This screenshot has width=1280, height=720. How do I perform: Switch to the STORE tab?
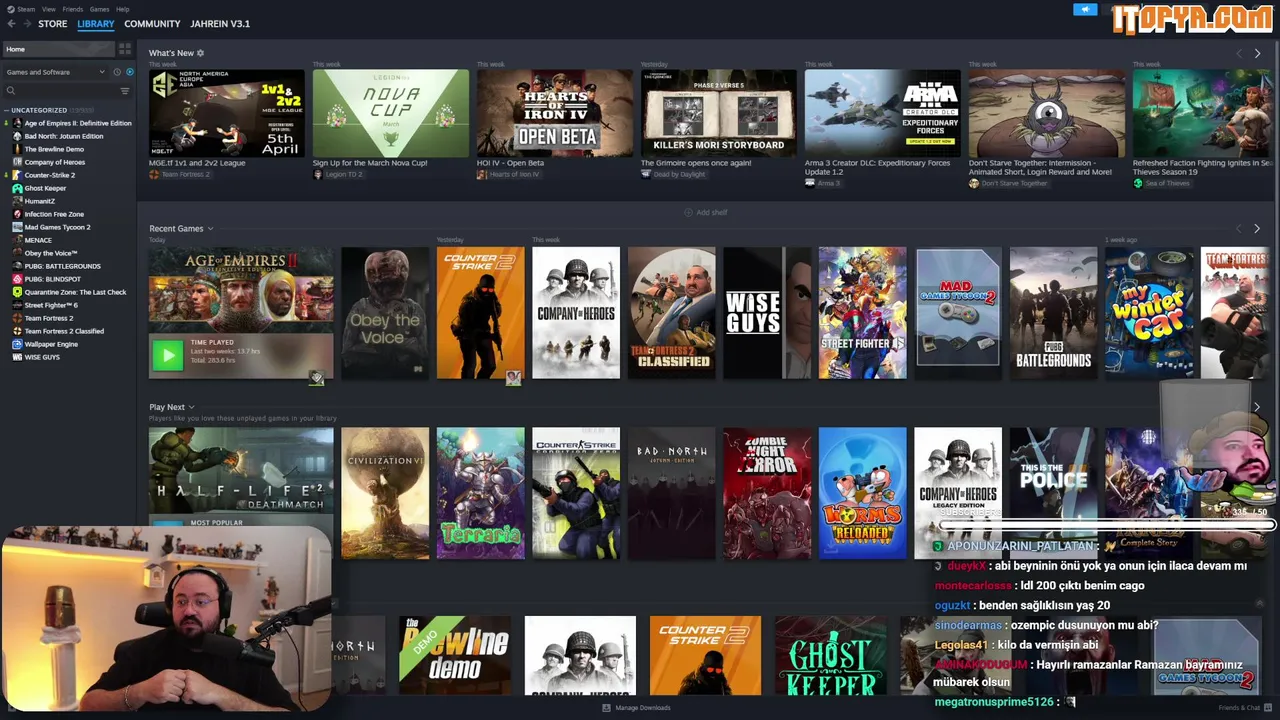coord(53,23)
